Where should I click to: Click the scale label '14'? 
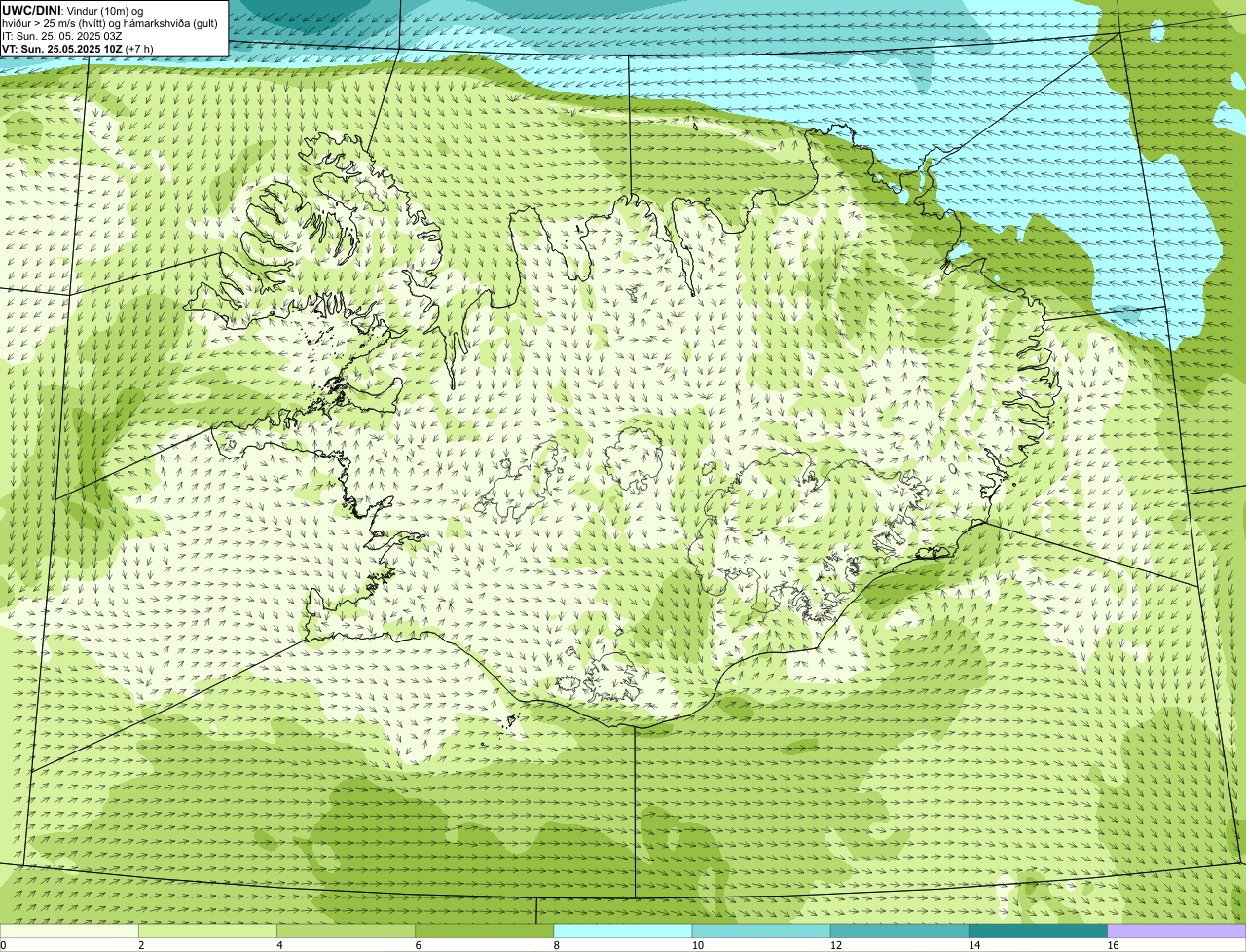coord(974,945)
